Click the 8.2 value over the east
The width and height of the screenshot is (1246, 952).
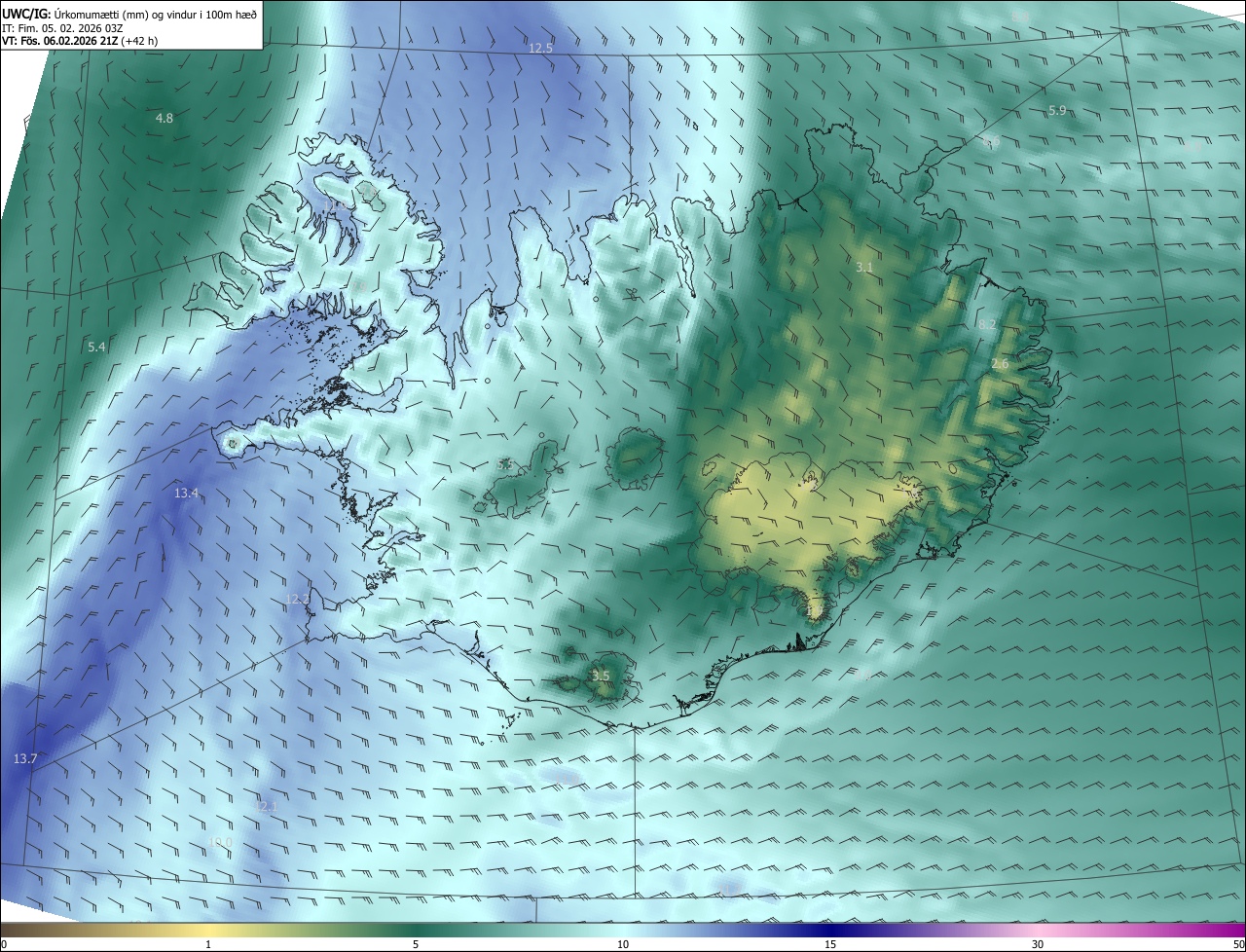click(987, 324)
